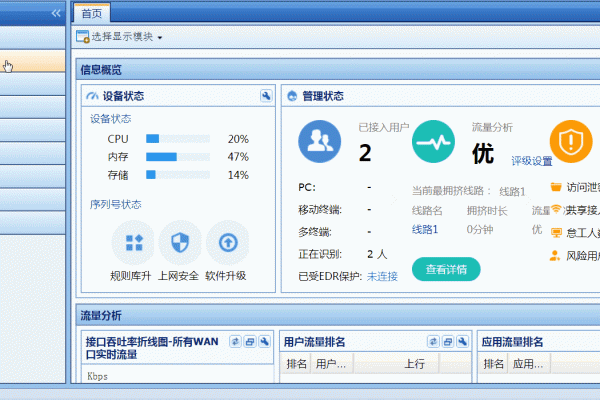Screen dimensions: 600x400
Task: Open wrench settings for 用户流量排名 panel
Action: click(463, 341)
